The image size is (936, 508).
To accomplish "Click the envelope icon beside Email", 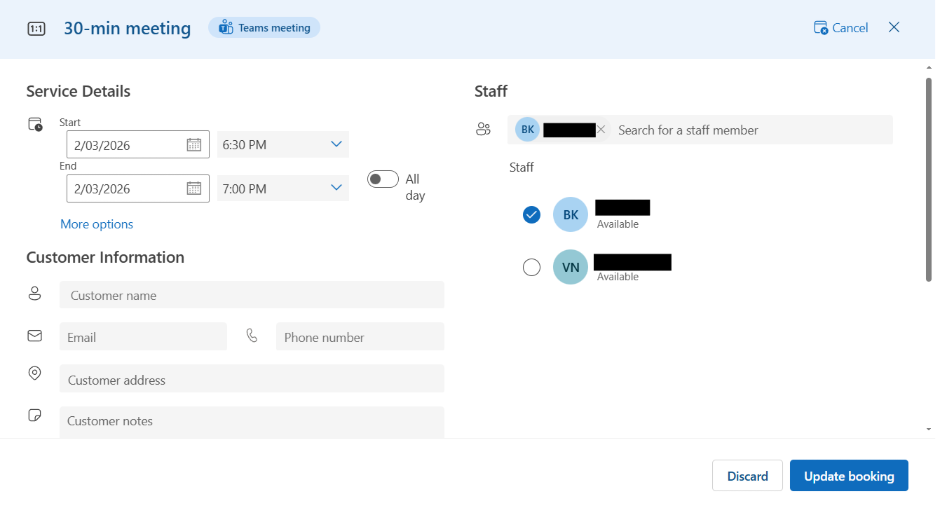I will coord(35,335).
